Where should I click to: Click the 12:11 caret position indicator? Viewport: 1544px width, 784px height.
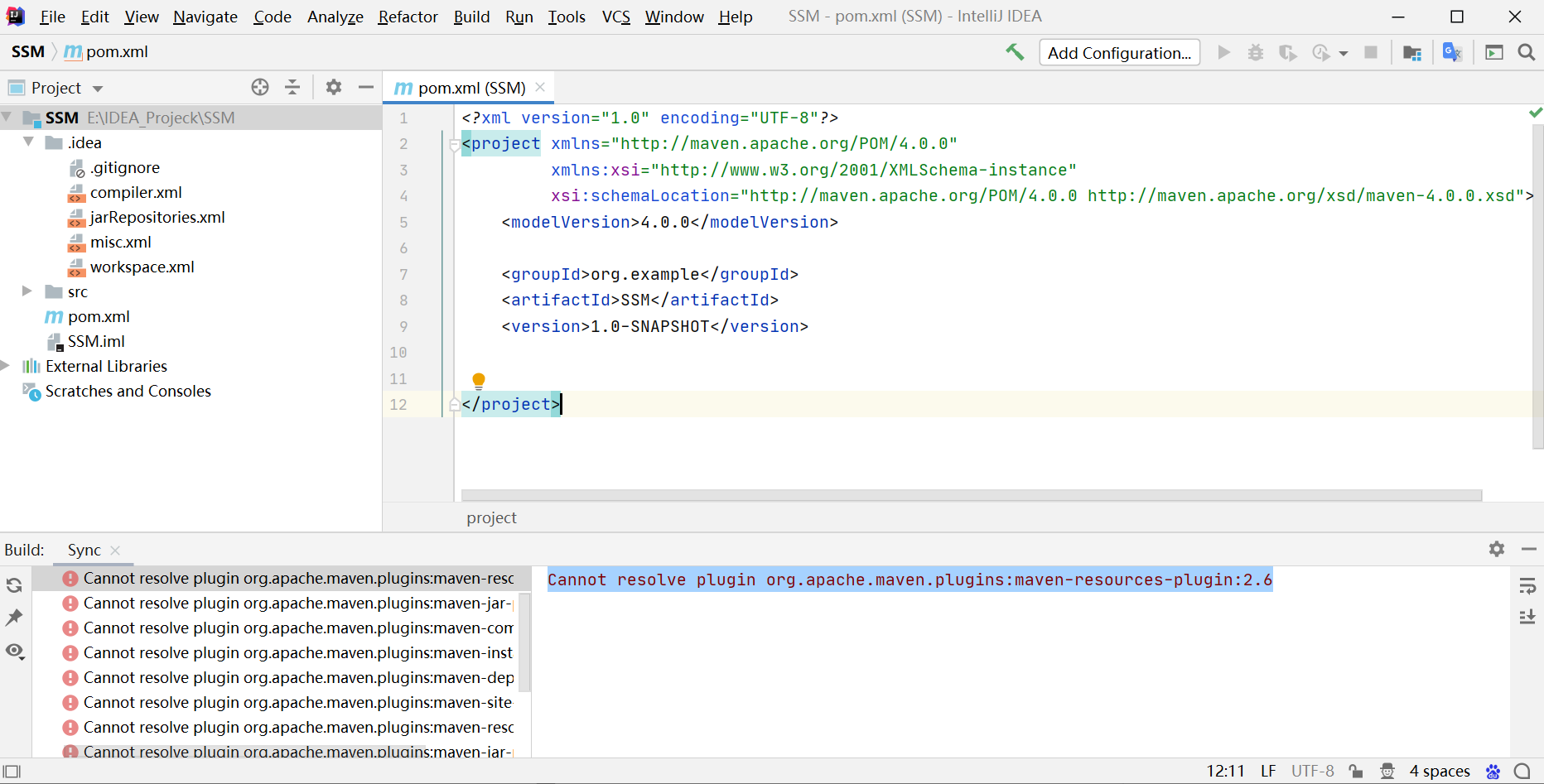click(1225, 771)
